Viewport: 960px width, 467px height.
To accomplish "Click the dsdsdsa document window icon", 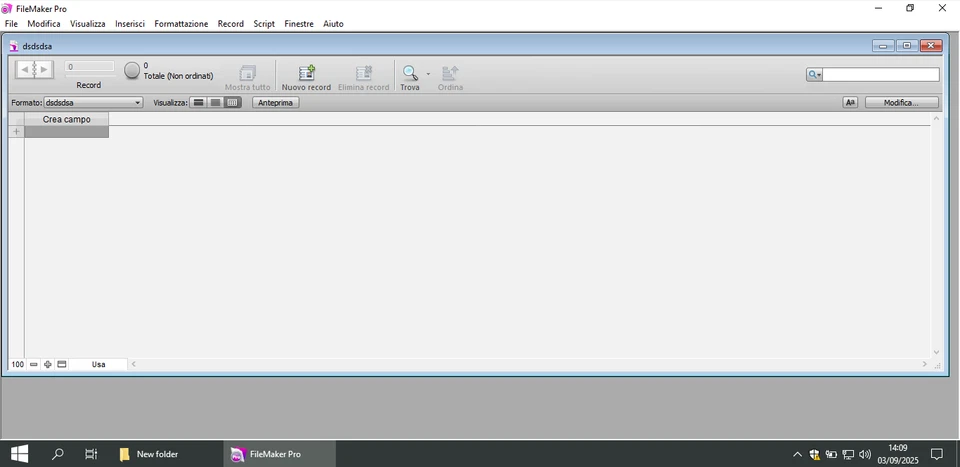I will [x=14, y=46].
